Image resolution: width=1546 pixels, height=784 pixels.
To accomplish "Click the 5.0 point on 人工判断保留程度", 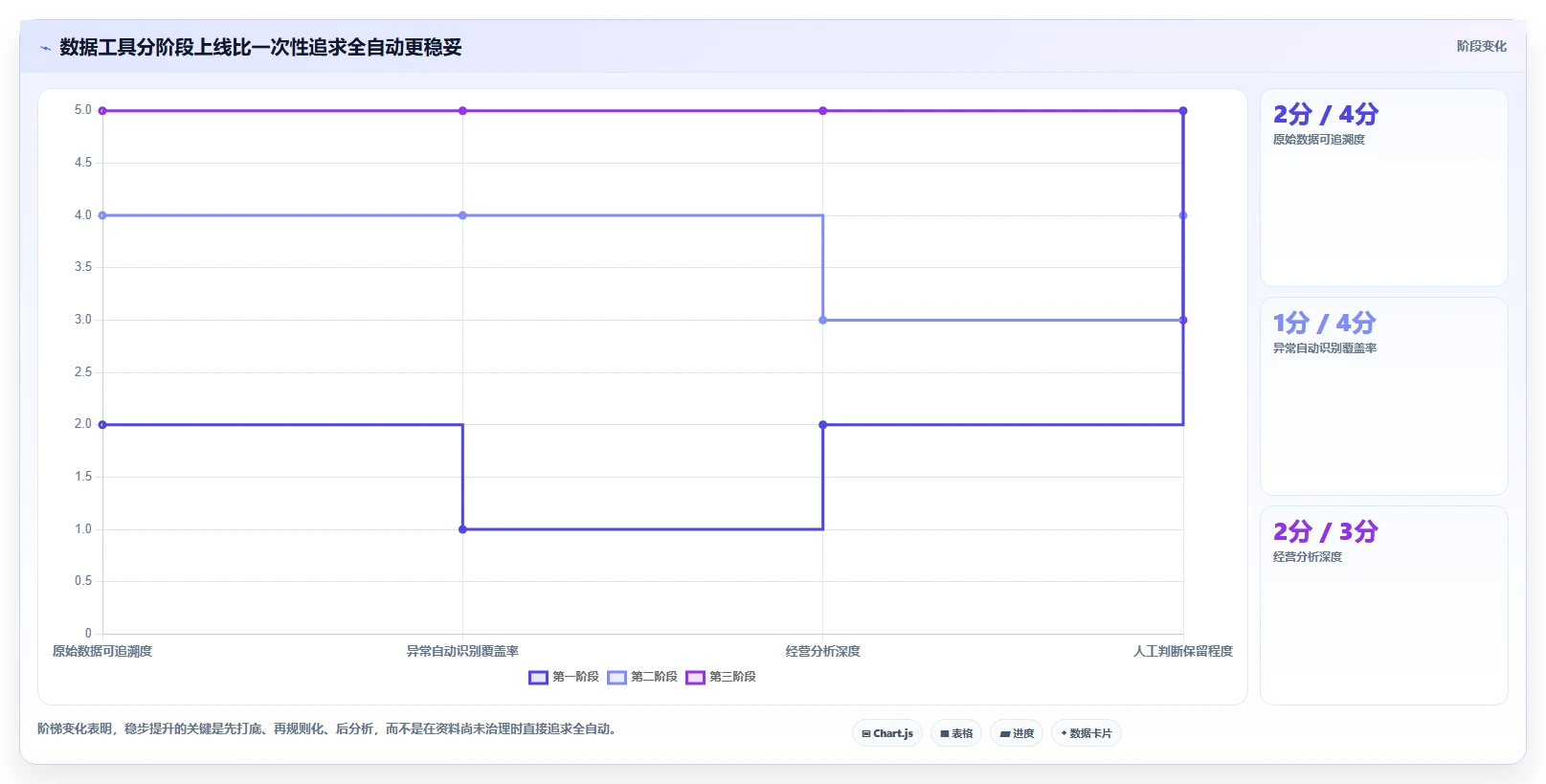I will (x=1183, y=111).
